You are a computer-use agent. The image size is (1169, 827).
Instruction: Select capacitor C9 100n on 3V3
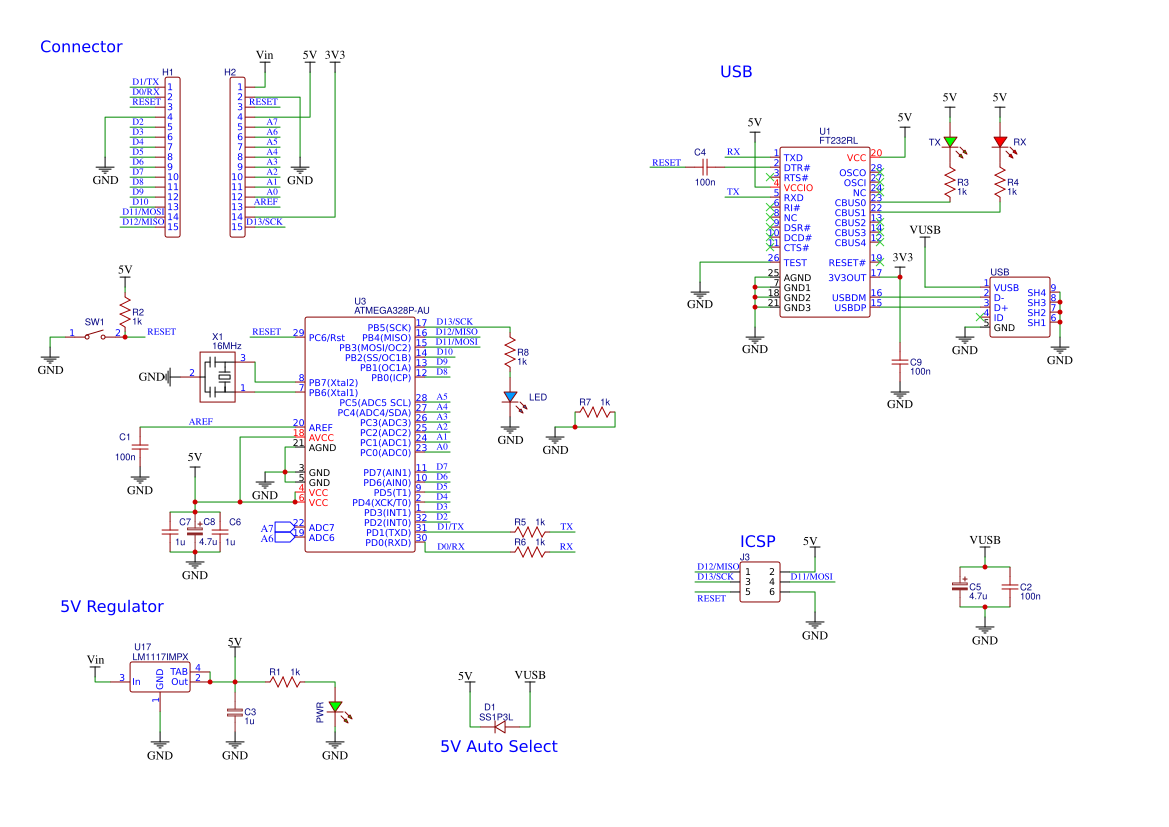tap(900, 362)
